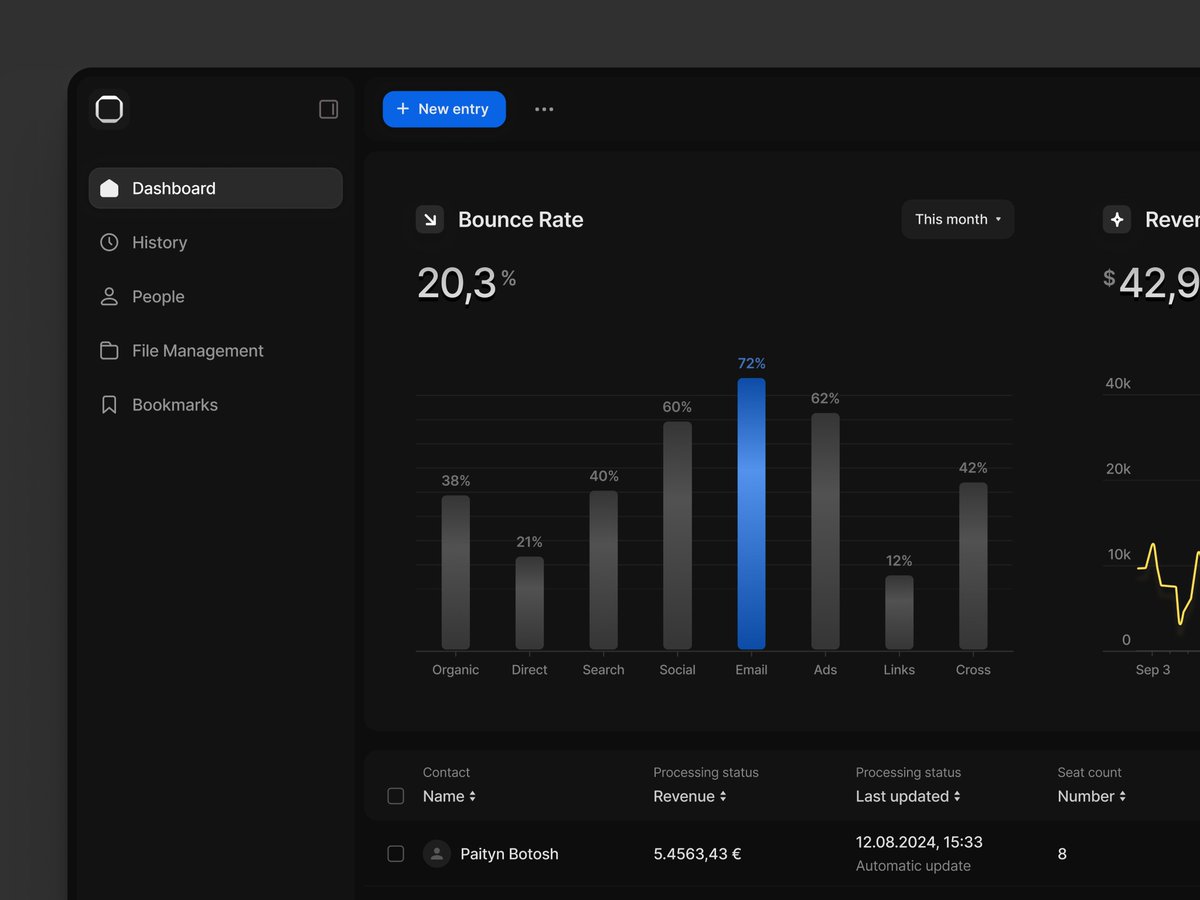Click the Bounce Rate title
This screenshot has width=1200, height=900.
pyautogui.click(x=520, y=220)
